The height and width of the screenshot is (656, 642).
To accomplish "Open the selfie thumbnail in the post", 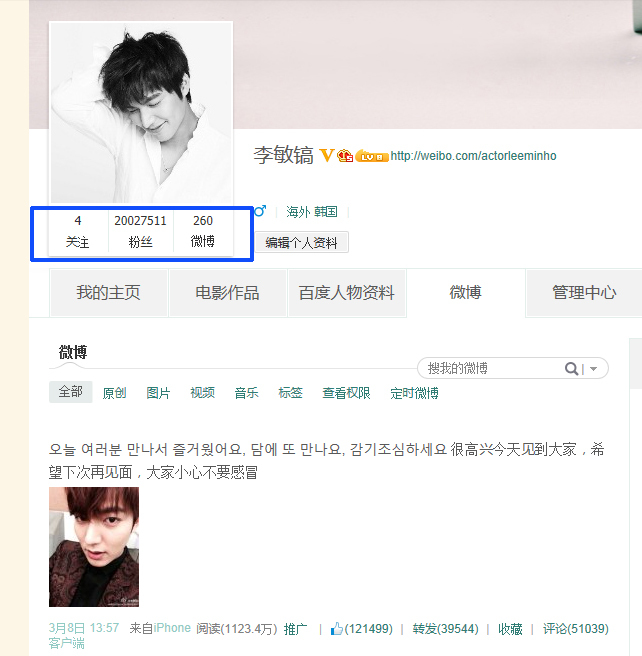I will pos(94,547).
